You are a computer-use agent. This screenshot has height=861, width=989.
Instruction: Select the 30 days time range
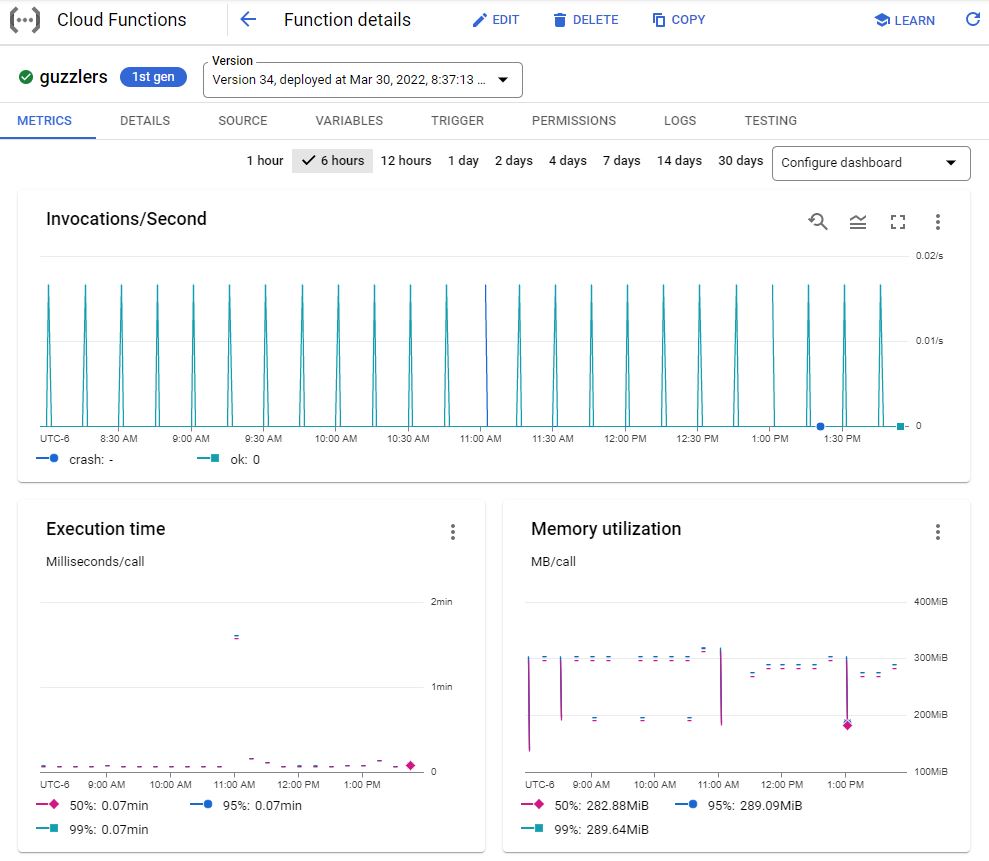740,161
